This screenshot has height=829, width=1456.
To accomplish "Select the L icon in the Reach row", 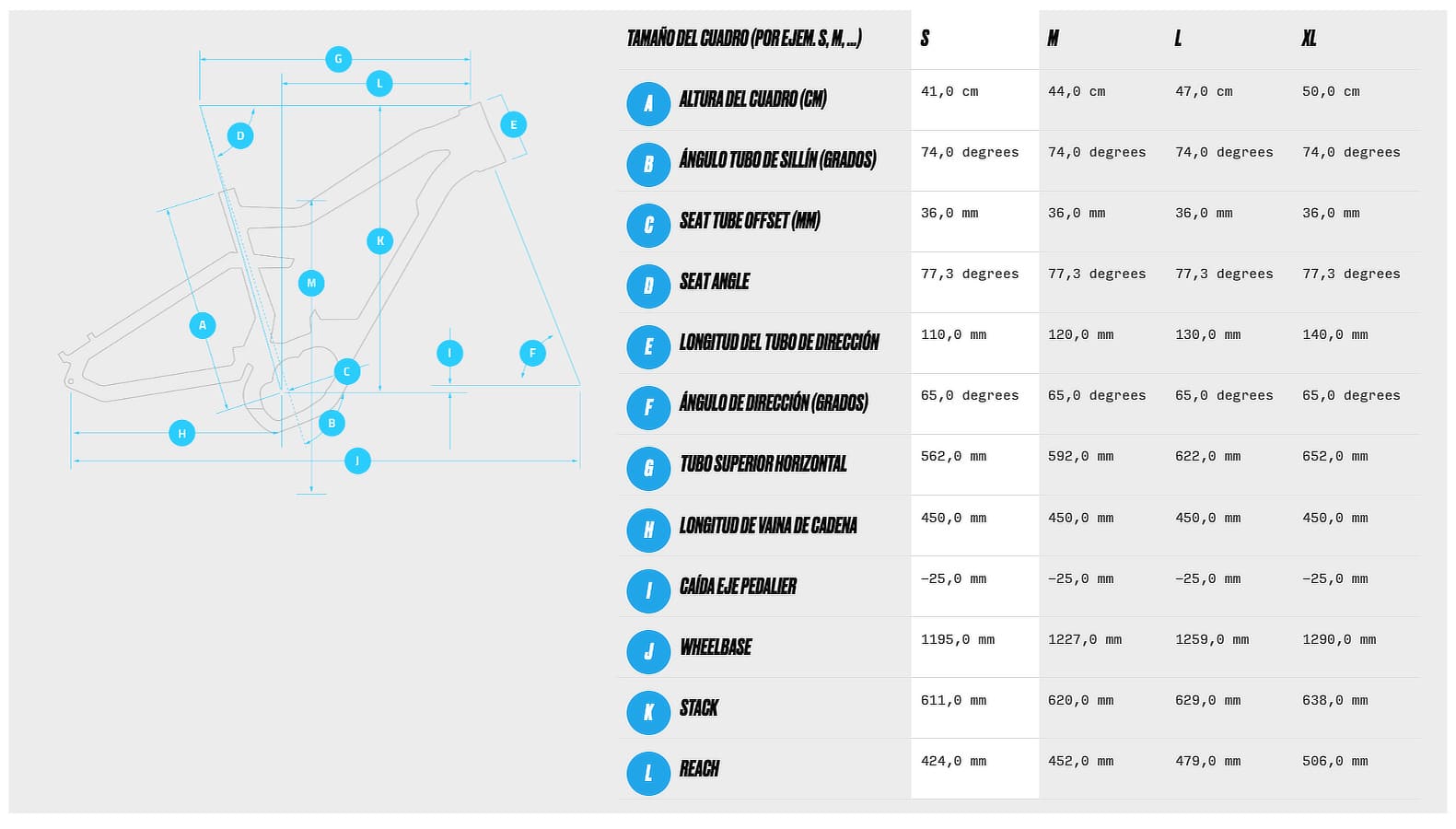I will (648, 773).
